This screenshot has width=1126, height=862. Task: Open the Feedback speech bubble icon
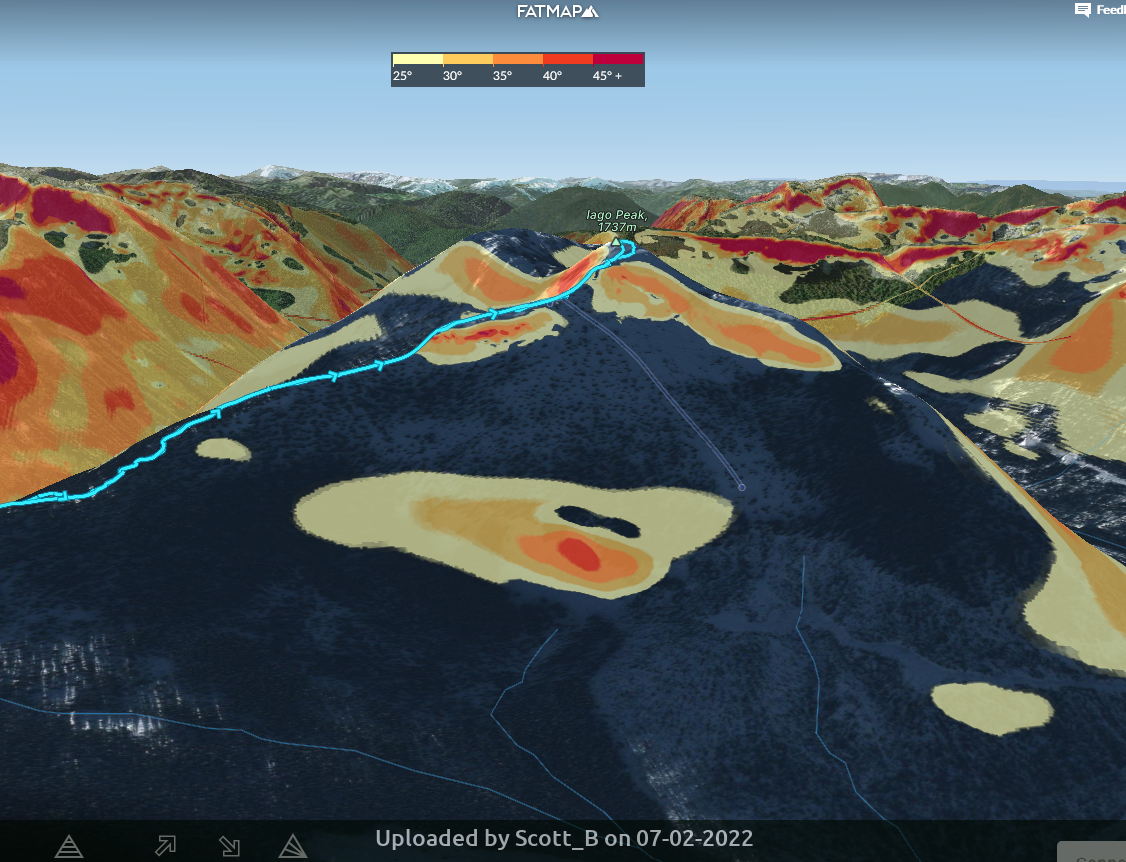(x=1082, y=10)
